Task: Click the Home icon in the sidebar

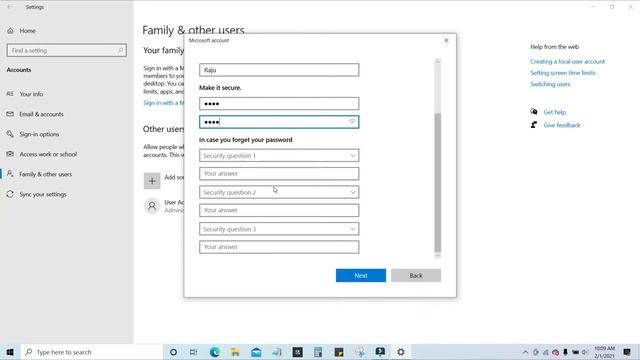Action: (10, 31)
